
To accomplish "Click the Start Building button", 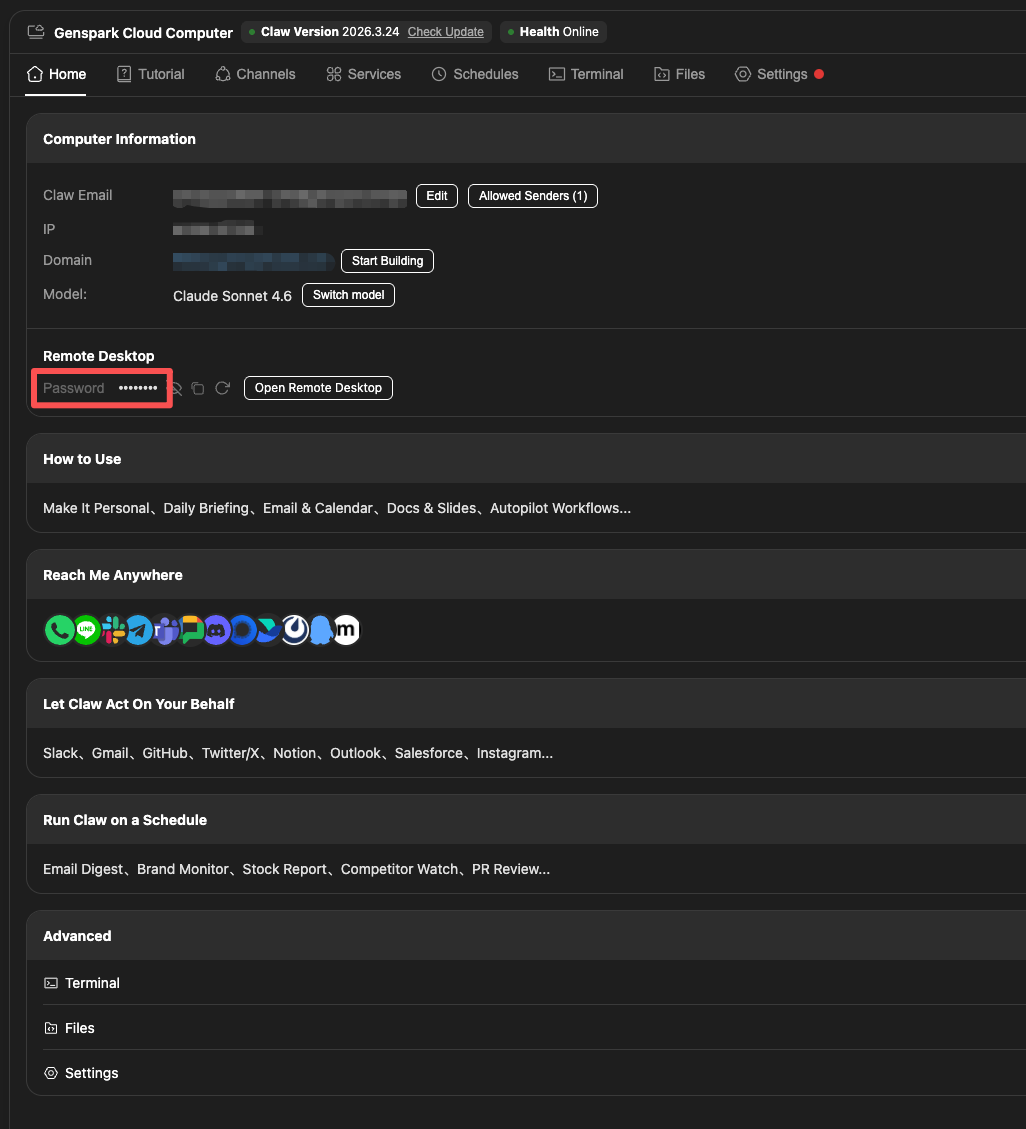I will 387,261.
